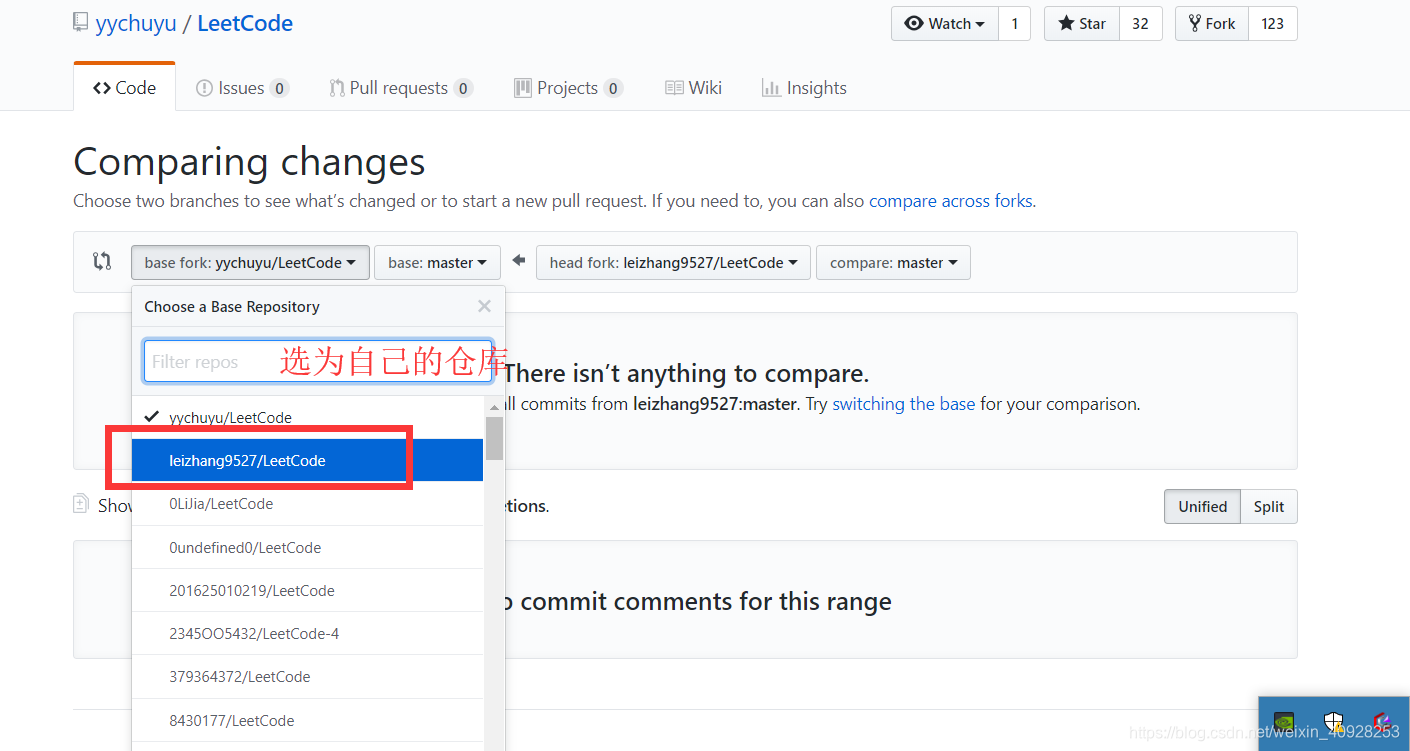Select 2345OO5432/LeetCode-4 from the list

tap(307, 633)
